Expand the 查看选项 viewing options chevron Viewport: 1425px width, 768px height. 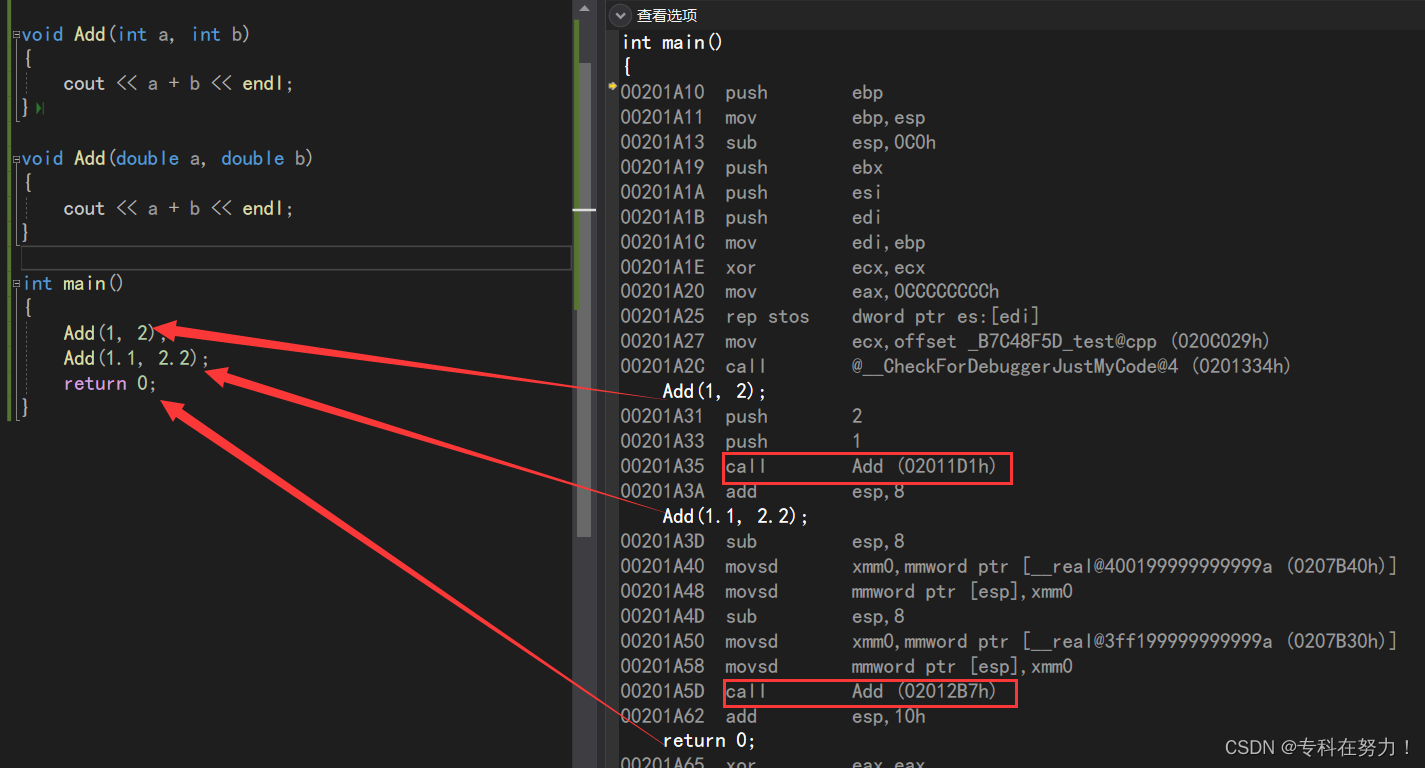[x=621, y=15]
